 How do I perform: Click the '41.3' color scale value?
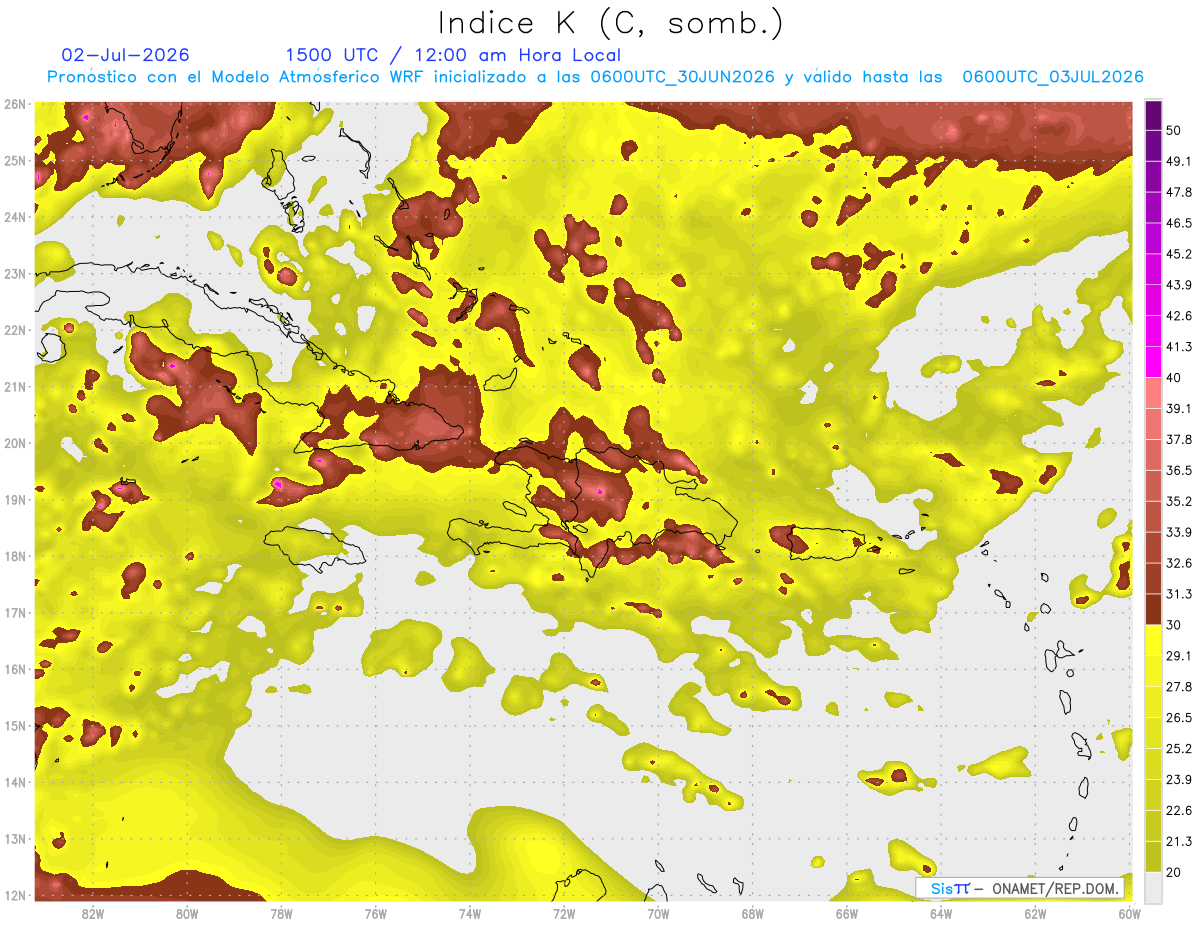pyautogui.click(x=1179, y=347)
